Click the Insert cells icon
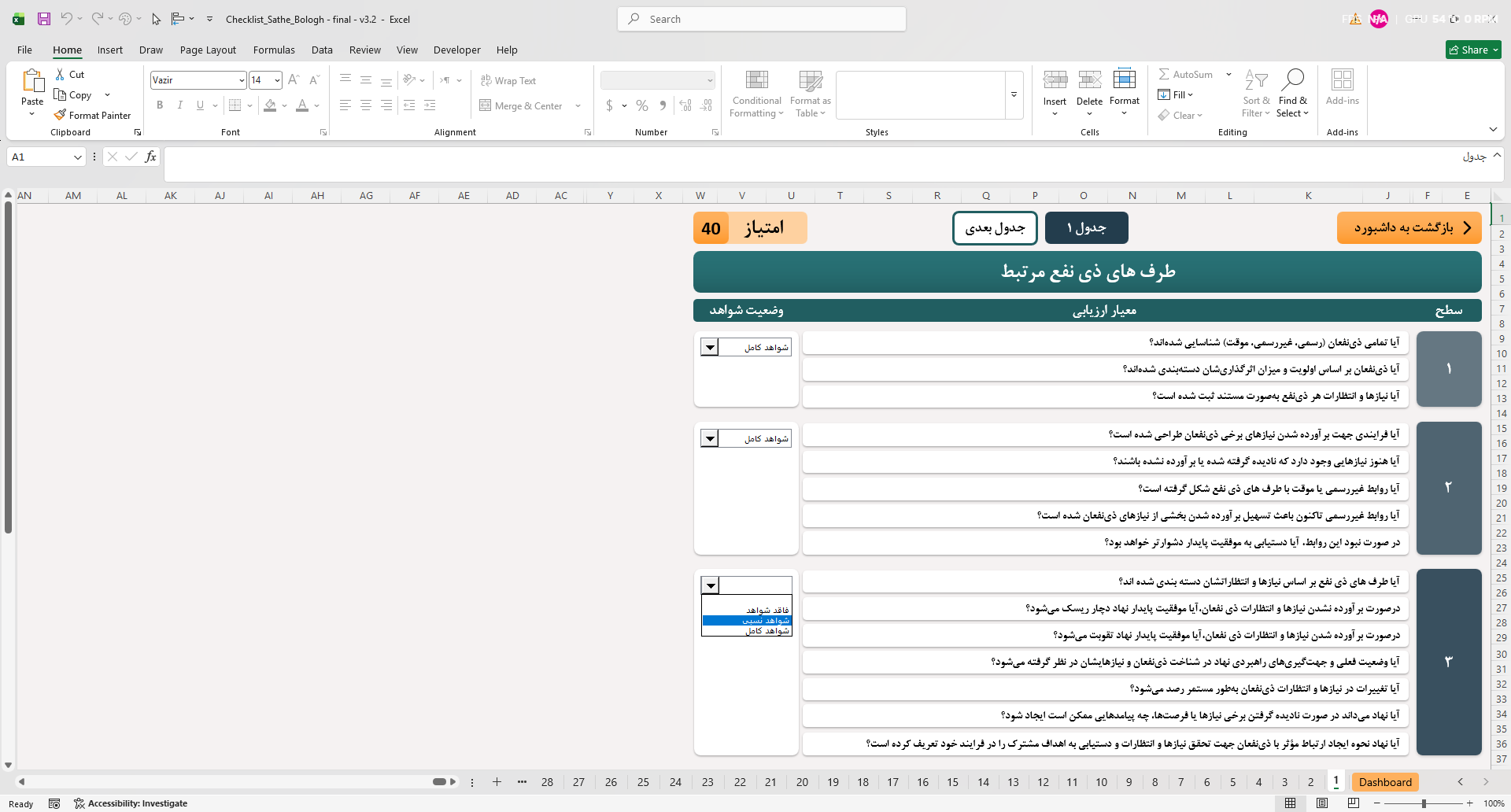The width and height of the screenshot is (1511, 812). [1055, 79]
